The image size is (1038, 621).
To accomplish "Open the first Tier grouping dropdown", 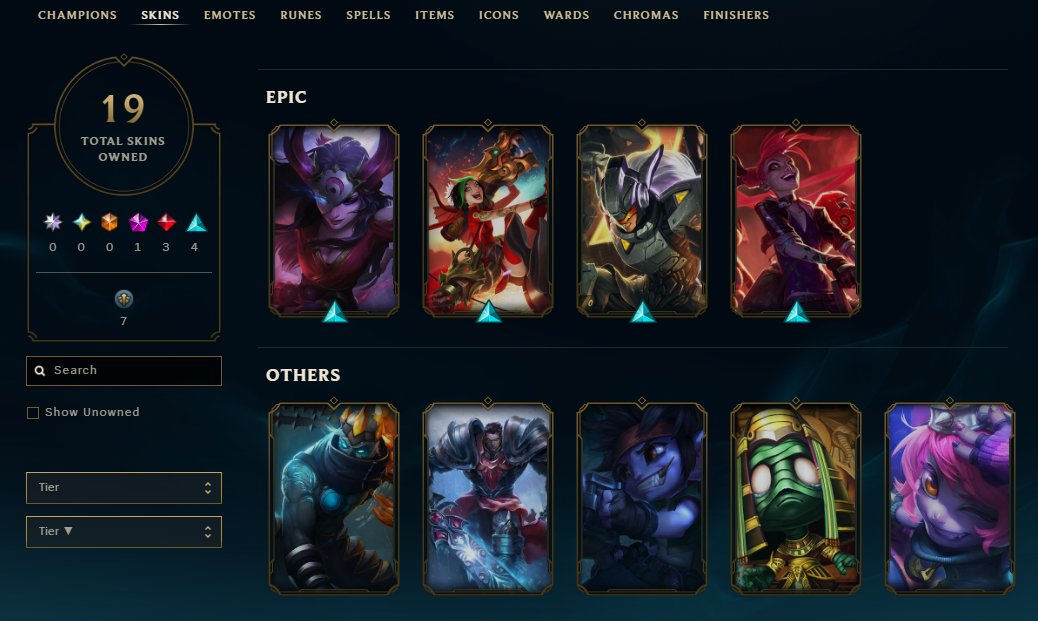I will [x=124, y=488].
